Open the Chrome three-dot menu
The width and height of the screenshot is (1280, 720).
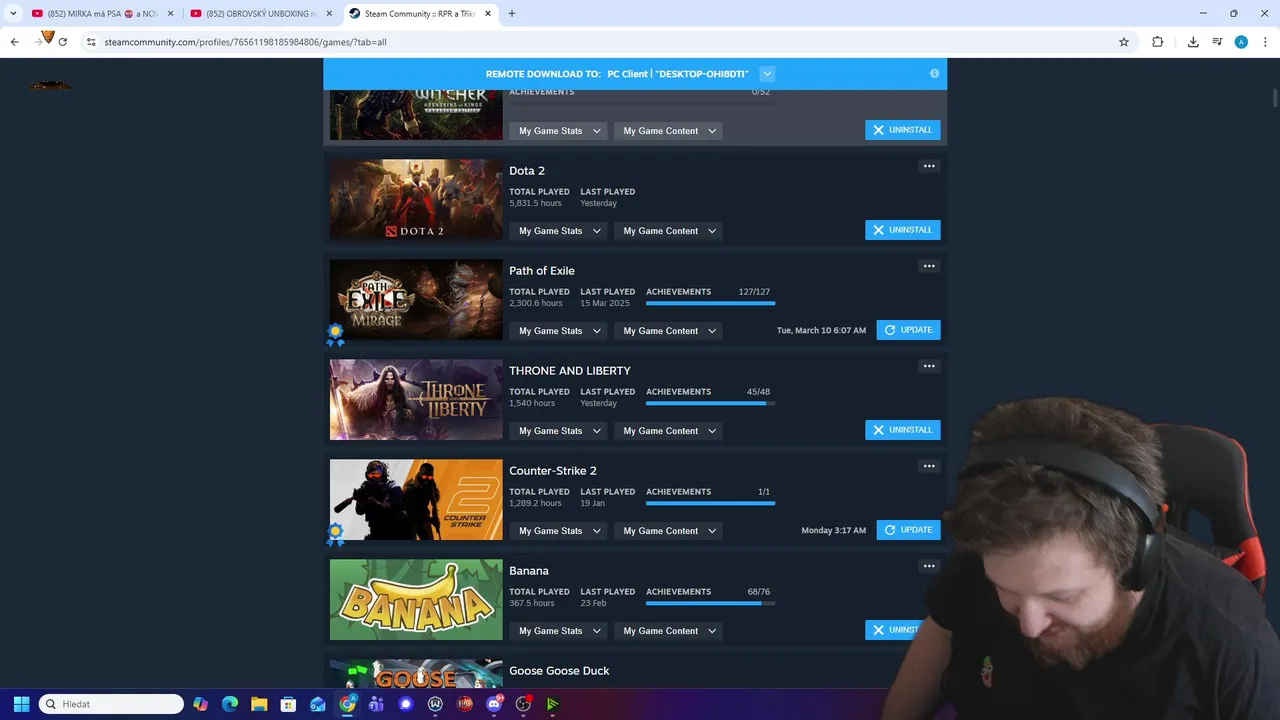tap(1265, 42)
